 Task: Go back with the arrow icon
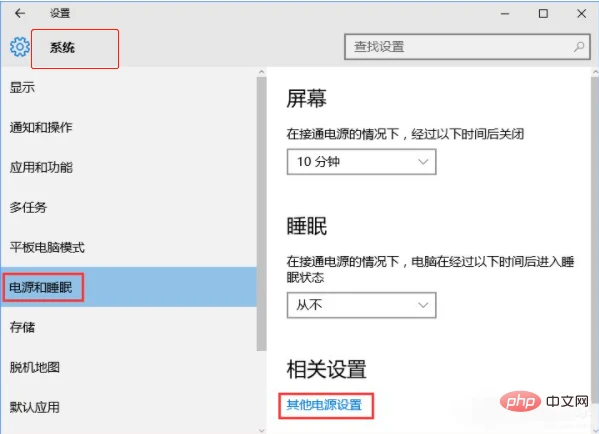click(19, 13)
